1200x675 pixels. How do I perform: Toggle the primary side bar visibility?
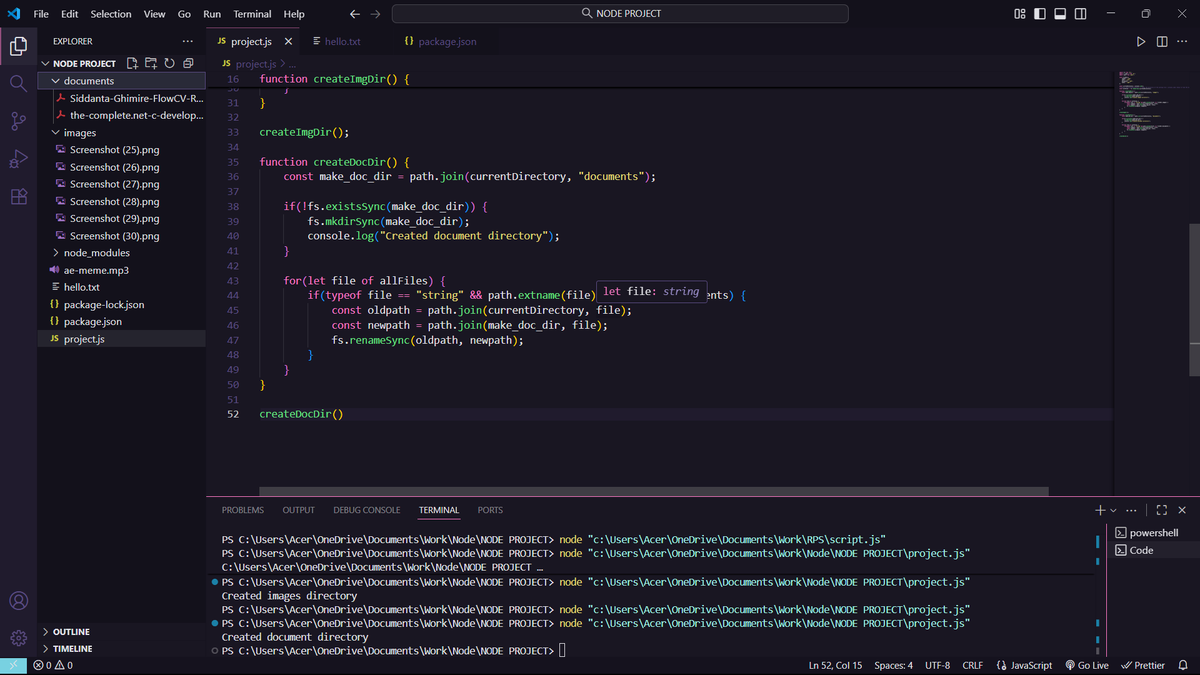[x=1040, y=14]
